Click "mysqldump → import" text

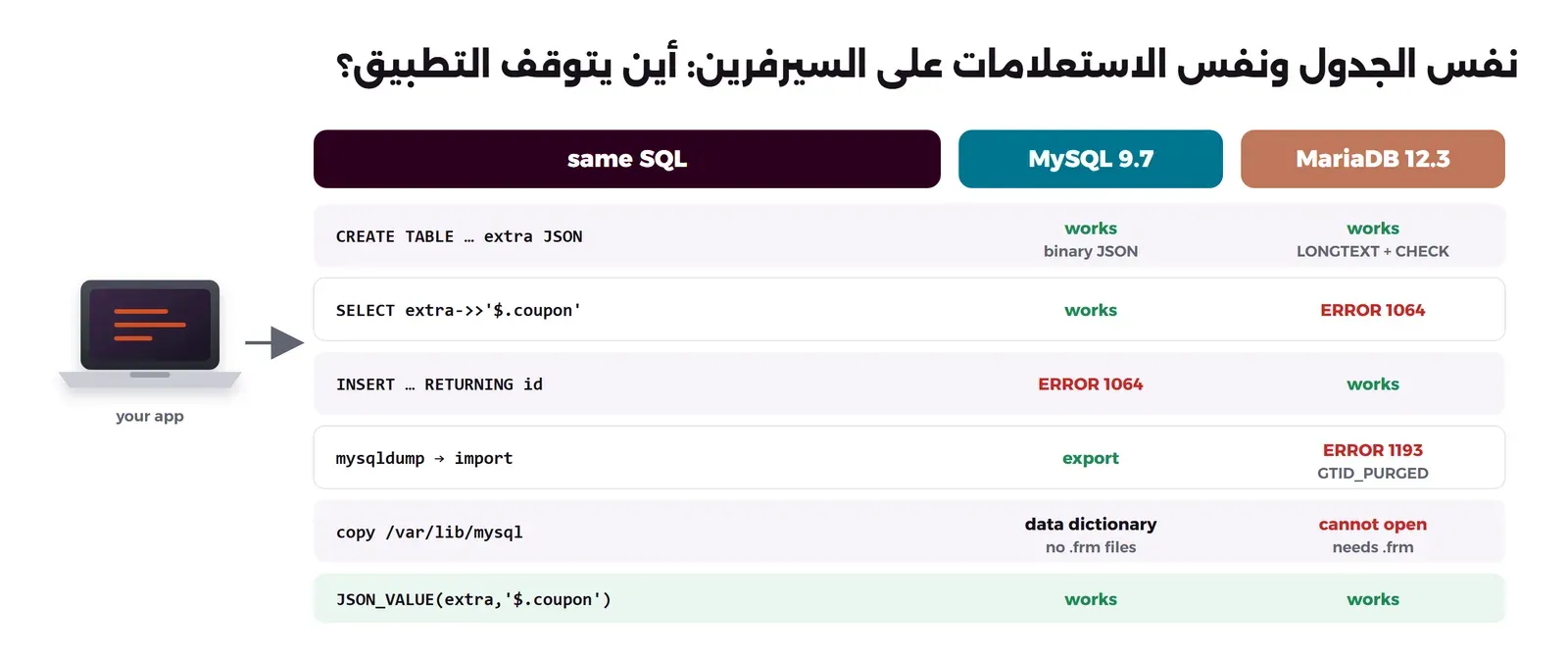point(424,458)
